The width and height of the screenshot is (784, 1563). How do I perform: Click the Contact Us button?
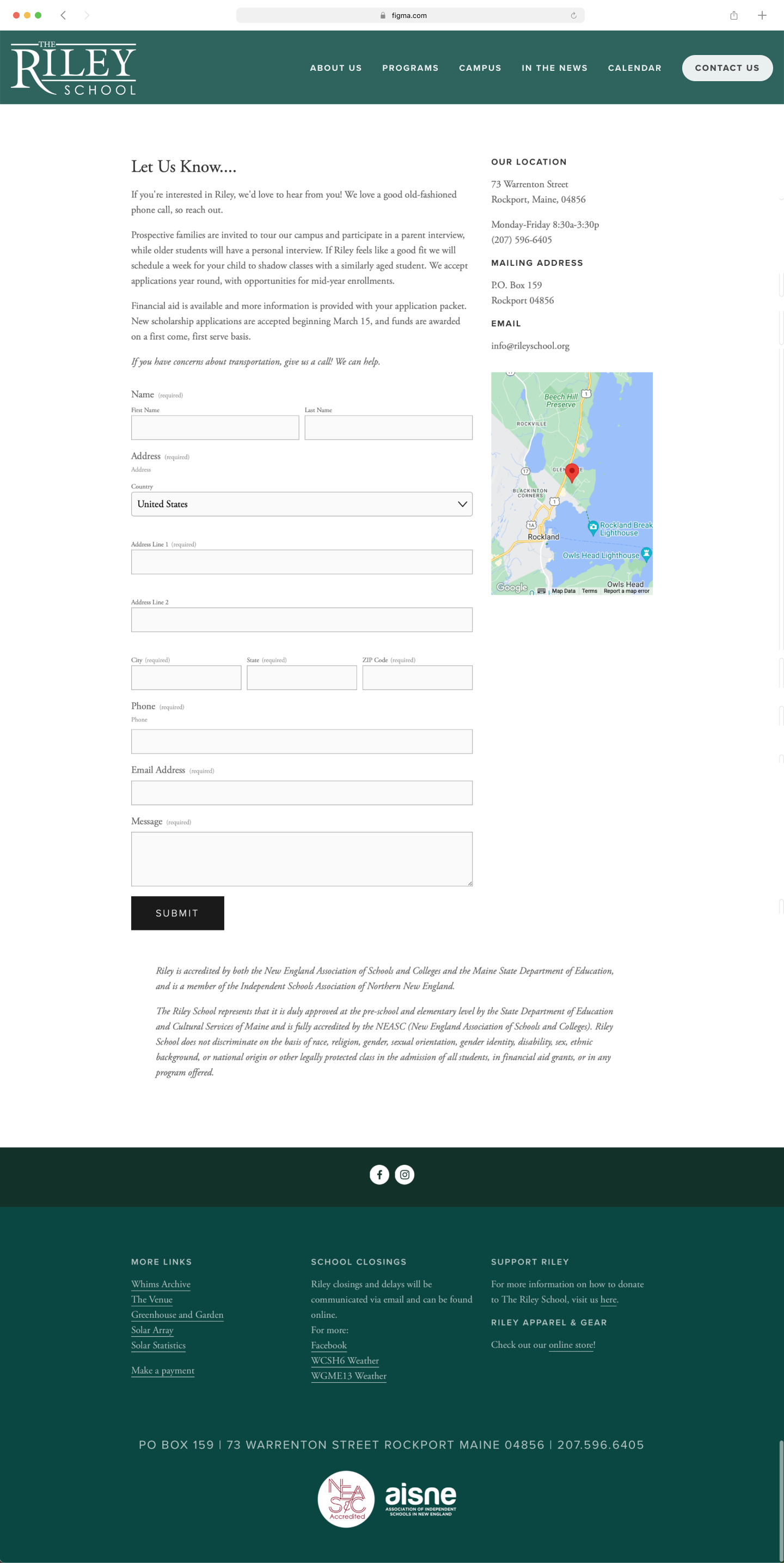click(727, 68)
